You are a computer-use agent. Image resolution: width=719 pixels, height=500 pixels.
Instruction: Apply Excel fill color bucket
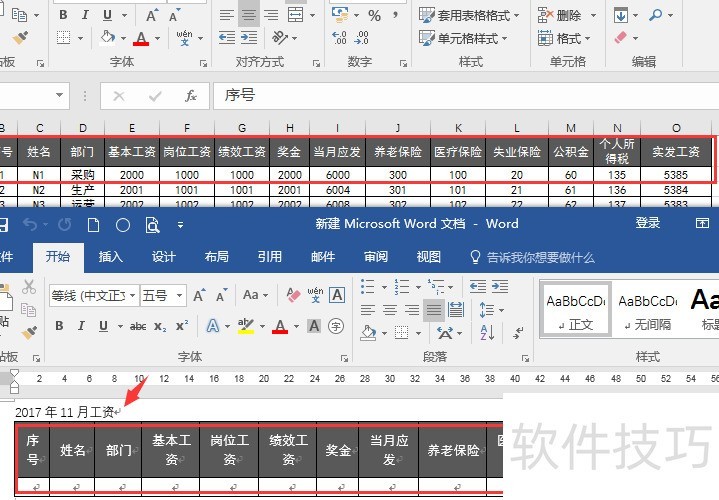[x=107, y=37]
